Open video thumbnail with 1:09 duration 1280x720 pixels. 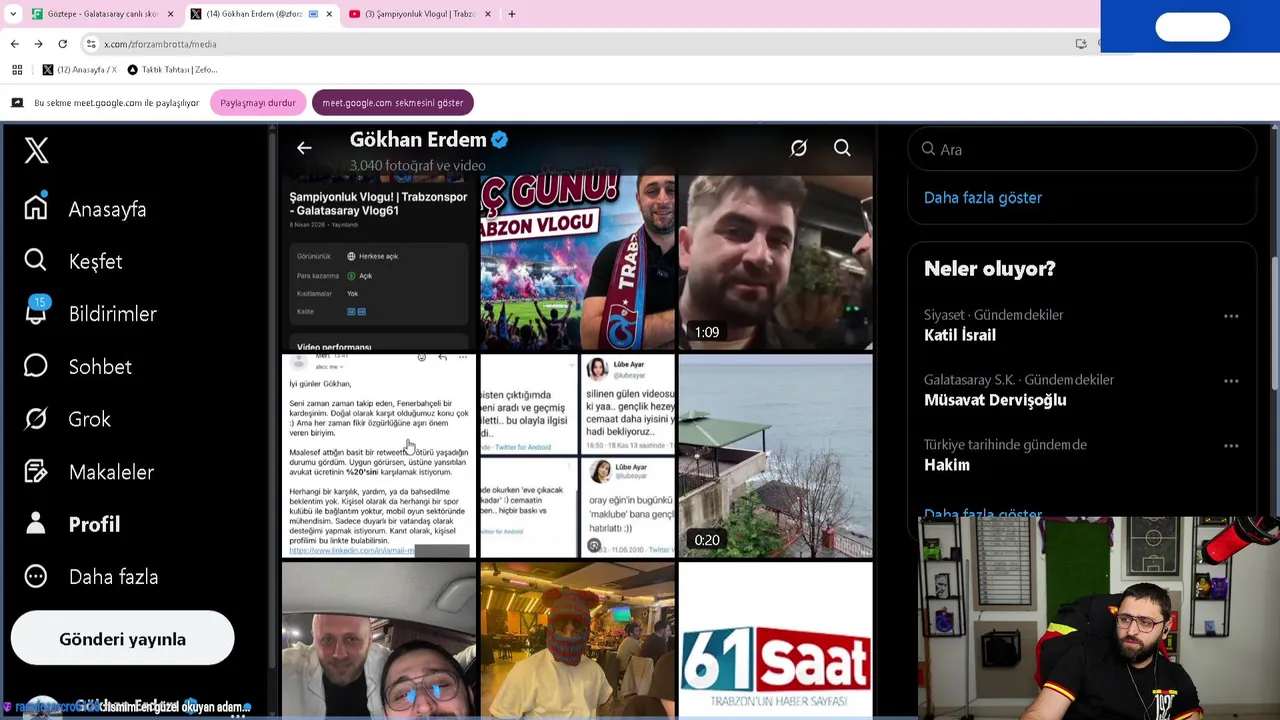[x=775, y=263]
